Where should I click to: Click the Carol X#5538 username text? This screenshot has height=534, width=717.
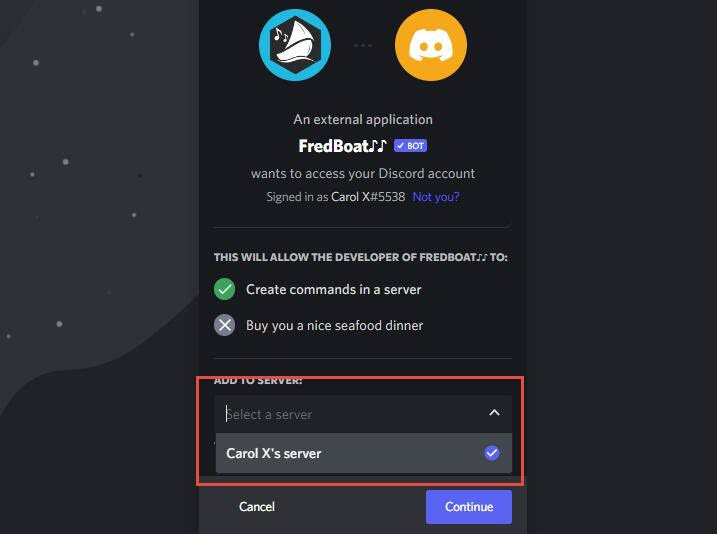[368, 197]
